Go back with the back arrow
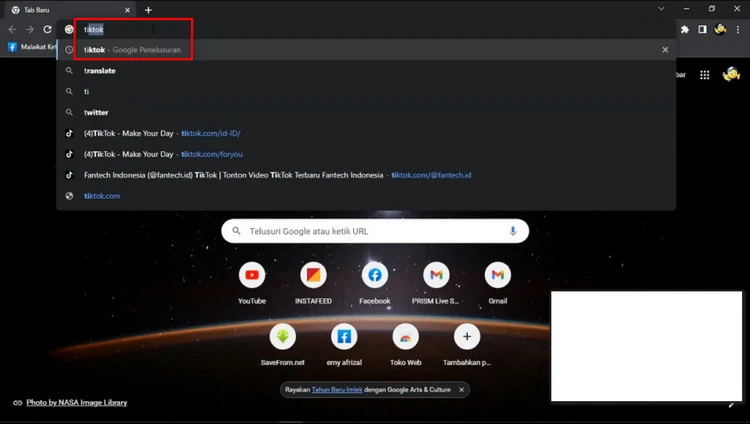 12,29
